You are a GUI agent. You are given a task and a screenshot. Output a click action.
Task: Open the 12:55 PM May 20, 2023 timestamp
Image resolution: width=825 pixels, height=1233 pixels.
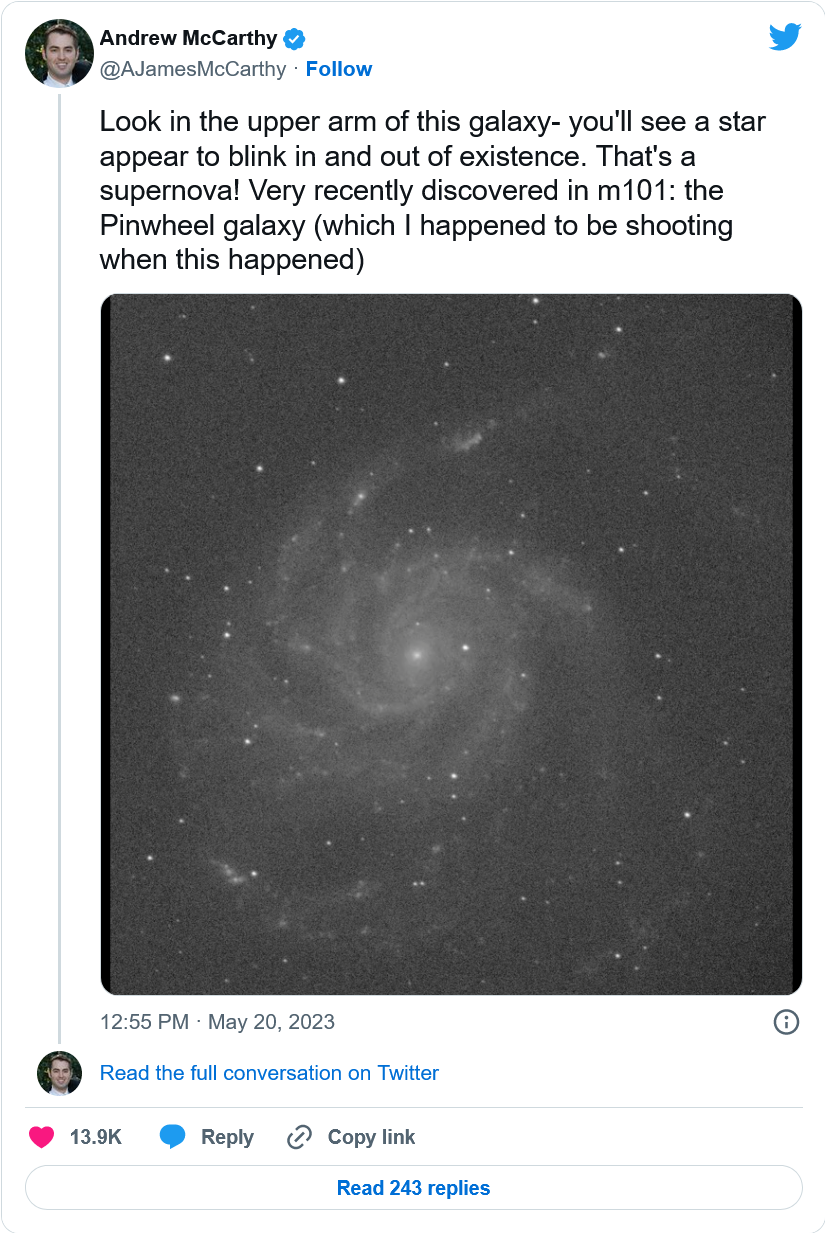[217, 1021]
